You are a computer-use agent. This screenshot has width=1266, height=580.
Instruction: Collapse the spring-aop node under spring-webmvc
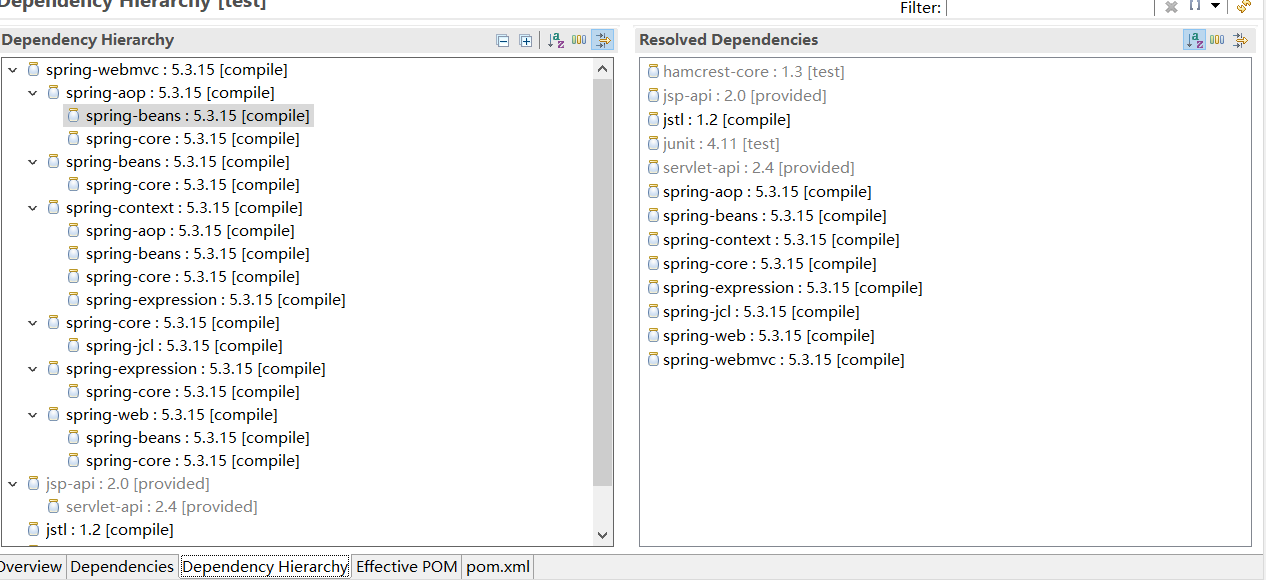point(32,93)
